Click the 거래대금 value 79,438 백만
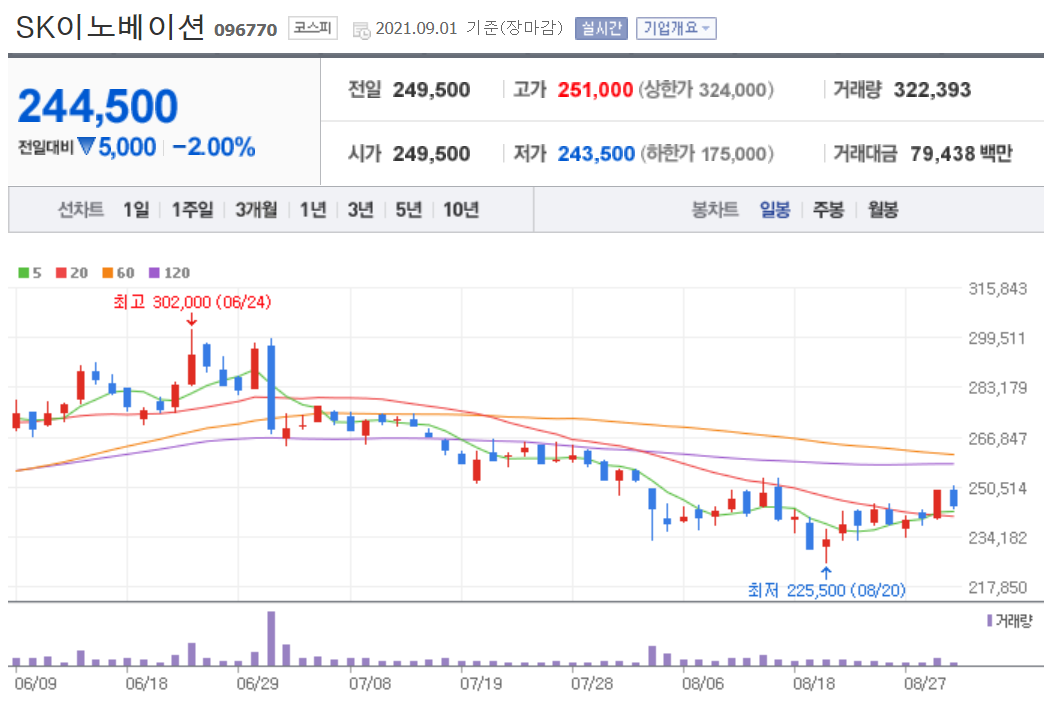This screenshot has width=1044, height=710. [961, 154]
